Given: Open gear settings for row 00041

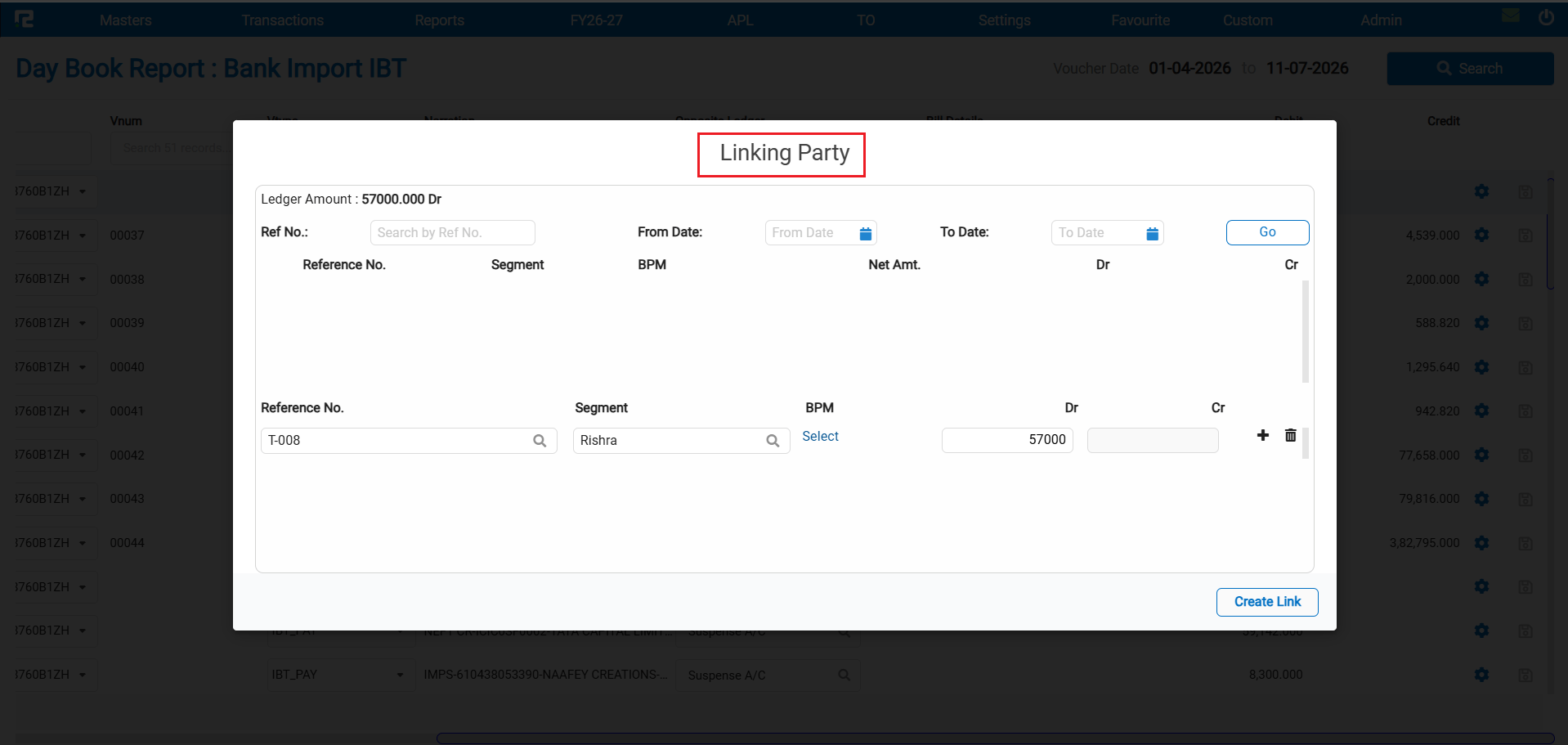Looking at the screenshot, I should (x=1481, y=411).
